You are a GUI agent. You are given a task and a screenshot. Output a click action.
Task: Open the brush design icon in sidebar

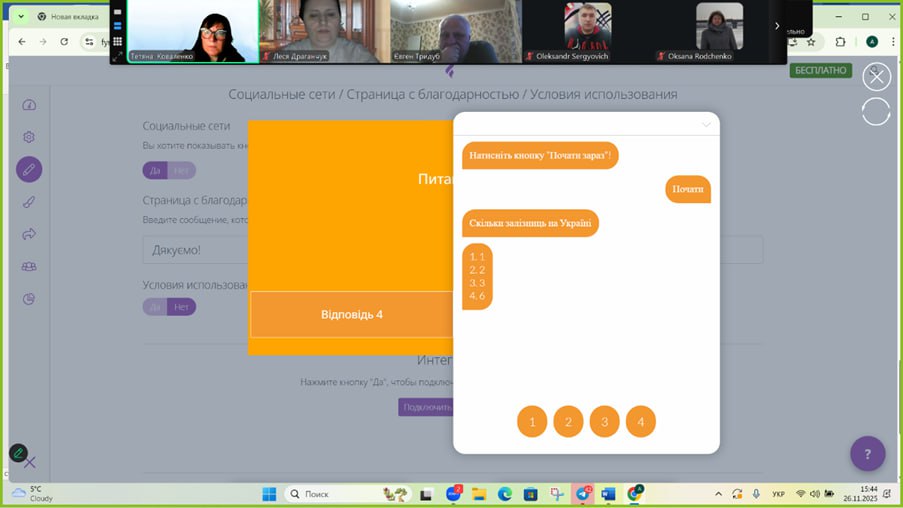point(29,202)
